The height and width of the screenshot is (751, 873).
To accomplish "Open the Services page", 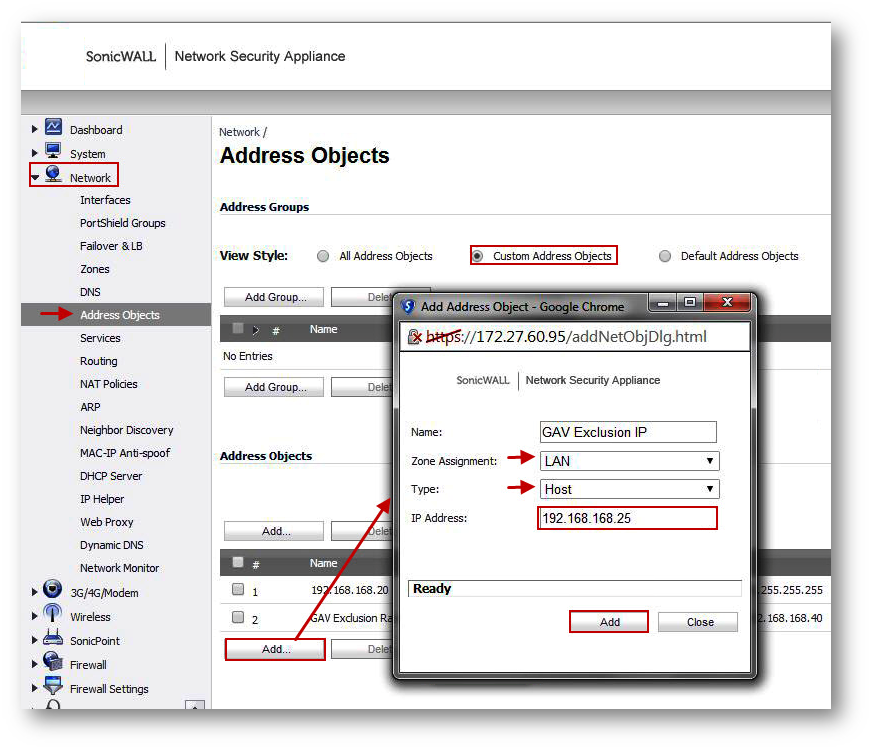I will click(100, 338).
